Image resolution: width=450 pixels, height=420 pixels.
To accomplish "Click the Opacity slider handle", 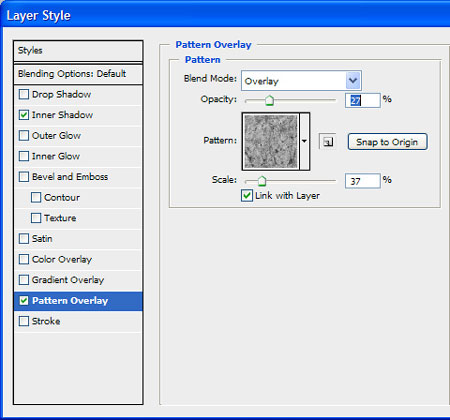I will coord(269,100).
